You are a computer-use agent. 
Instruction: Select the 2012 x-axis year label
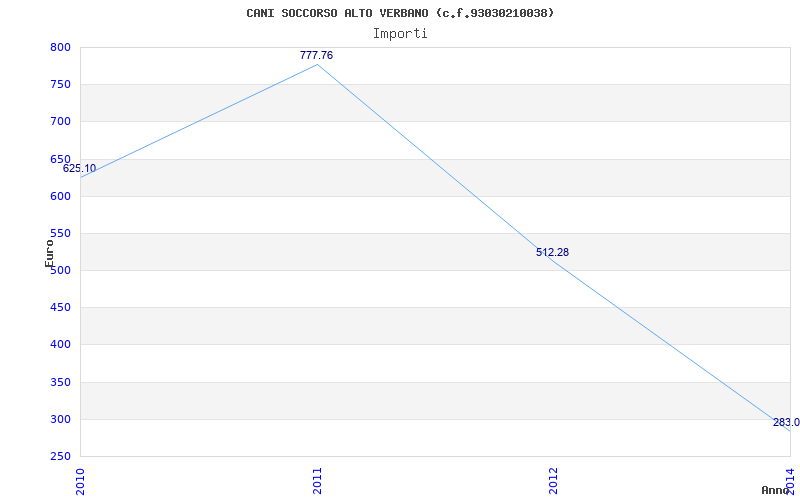click(x=554, y=481)
